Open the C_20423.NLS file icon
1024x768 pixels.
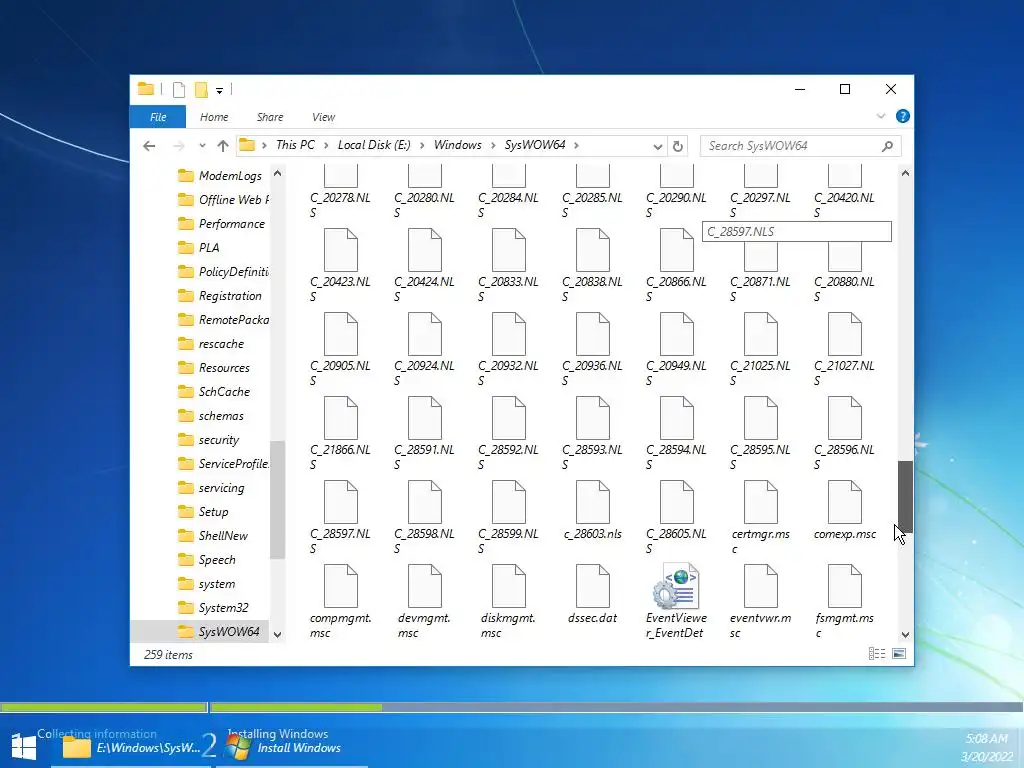tap(340, 250)
